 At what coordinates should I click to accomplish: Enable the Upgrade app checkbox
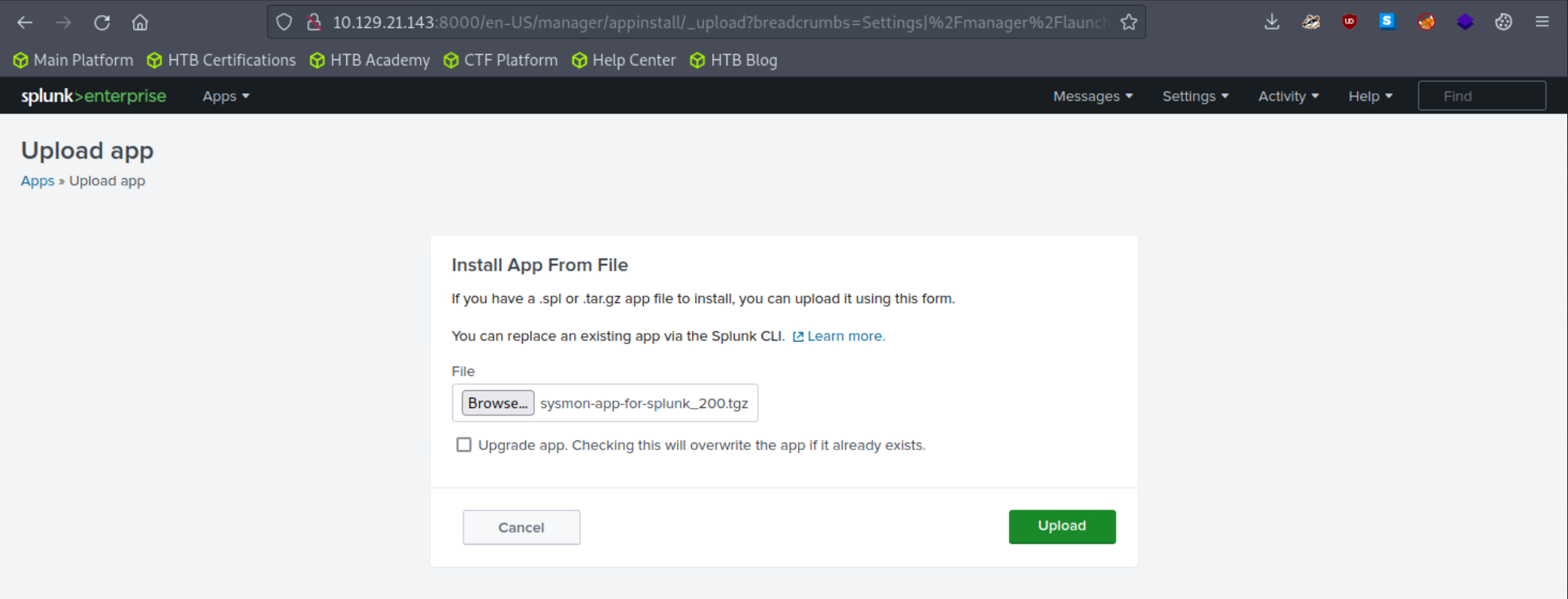[464, 445]
